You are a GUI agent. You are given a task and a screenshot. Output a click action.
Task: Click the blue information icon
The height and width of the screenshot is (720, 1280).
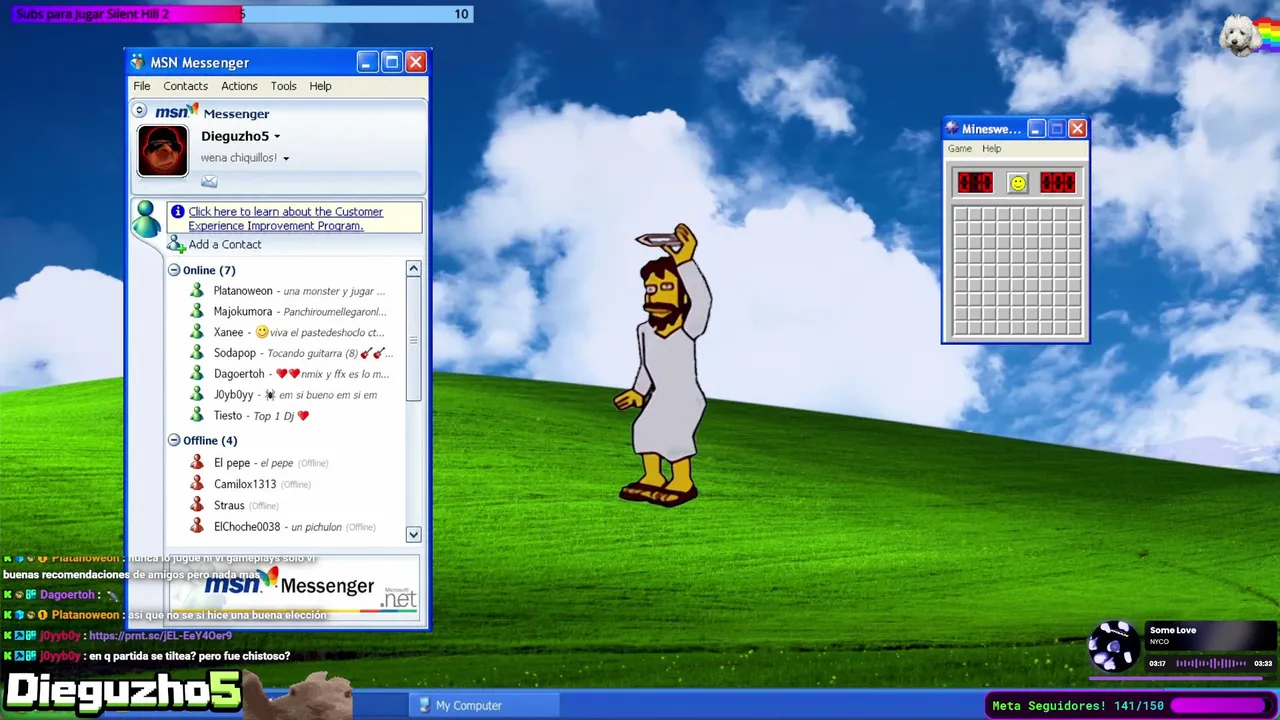click(177, 212)
